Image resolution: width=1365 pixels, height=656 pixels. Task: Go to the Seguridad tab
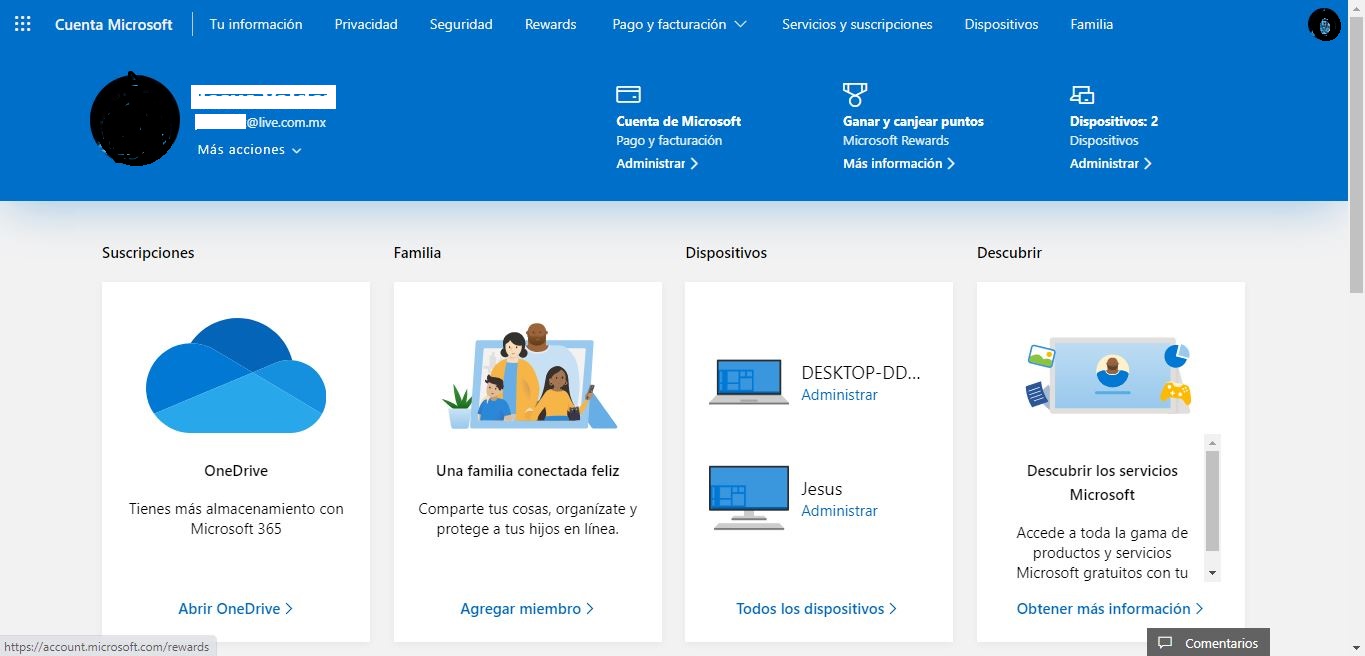(x=461, y=24)
